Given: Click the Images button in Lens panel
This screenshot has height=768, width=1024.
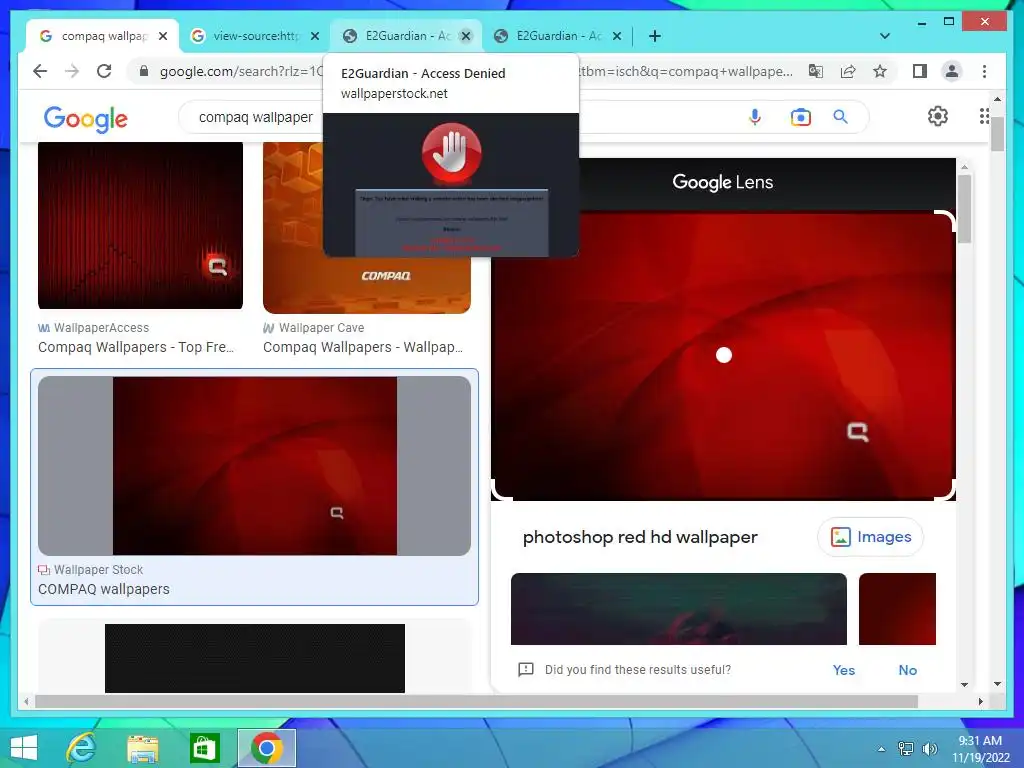Looking at the screenshot, I should point(871,537).
